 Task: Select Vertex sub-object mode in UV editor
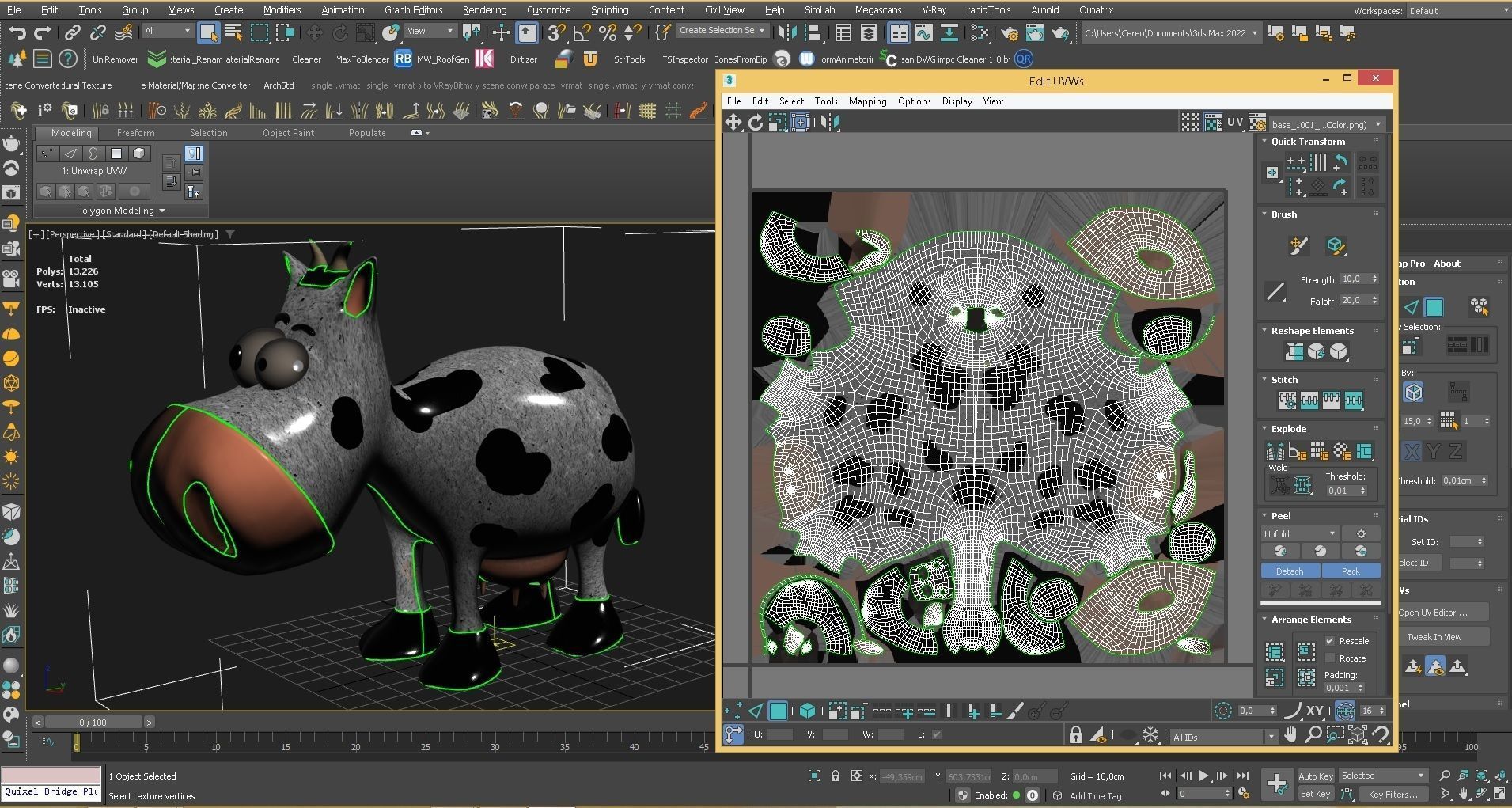pyautogui.click(x=733, y=711)
